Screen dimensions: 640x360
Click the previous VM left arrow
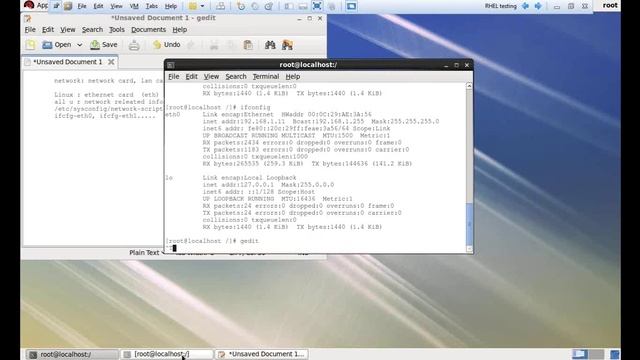(x=525, y=6)
